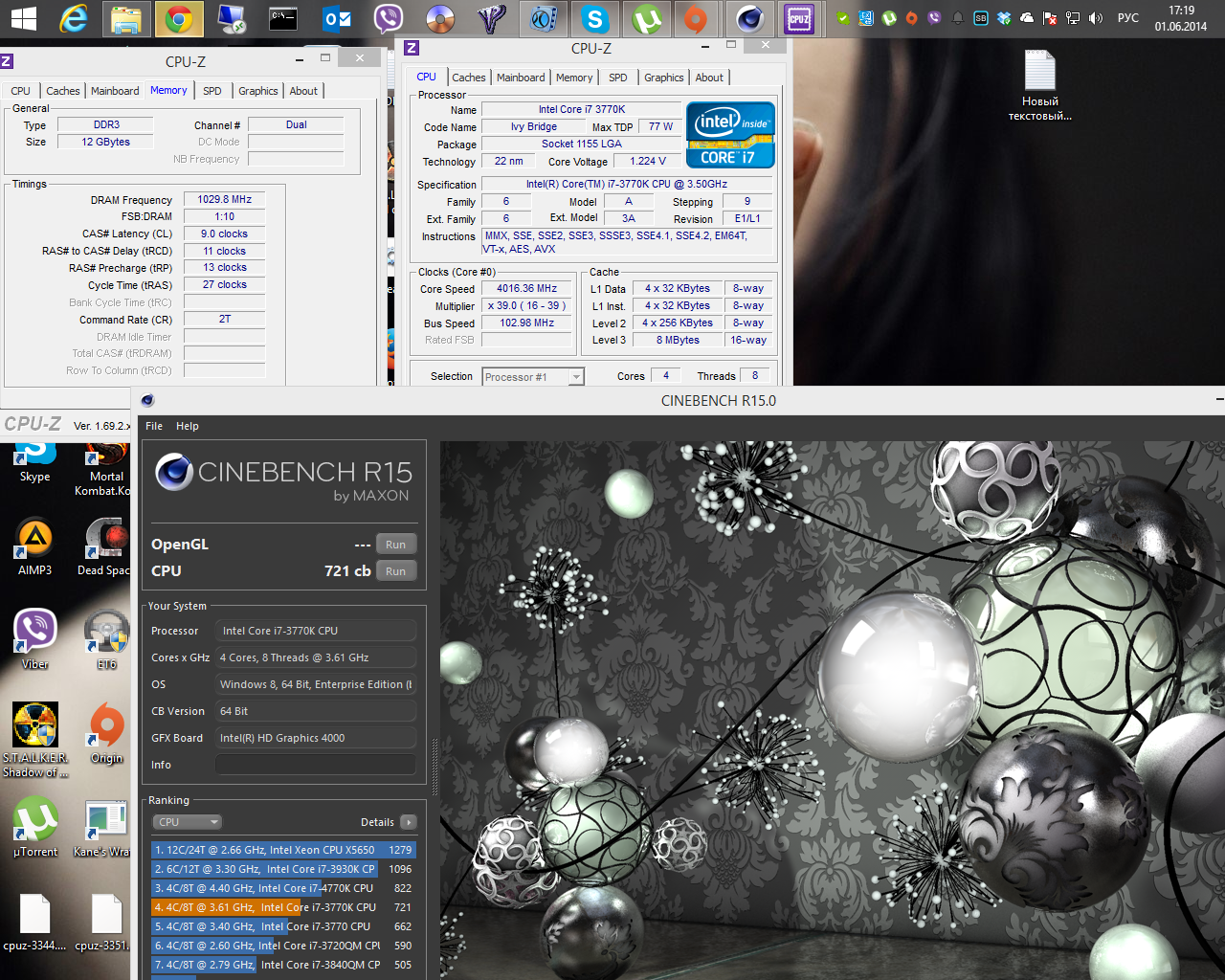Viewport: 1225px width, 980px height.
Task: Select the cpuz-3344 file on the desktop
Action: (x=35, y=923)
